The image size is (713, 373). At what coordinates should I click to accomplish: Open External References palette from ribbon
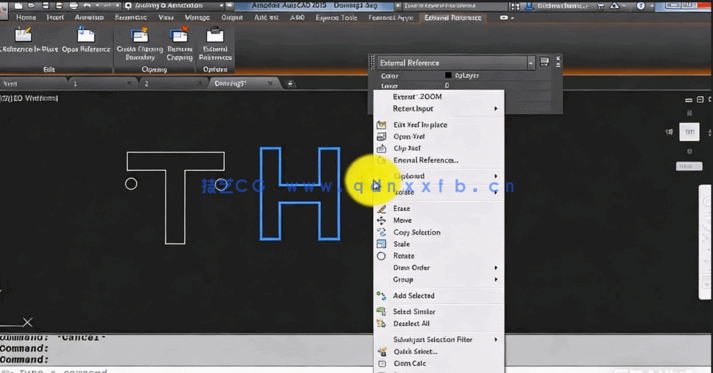click(215, 35)
